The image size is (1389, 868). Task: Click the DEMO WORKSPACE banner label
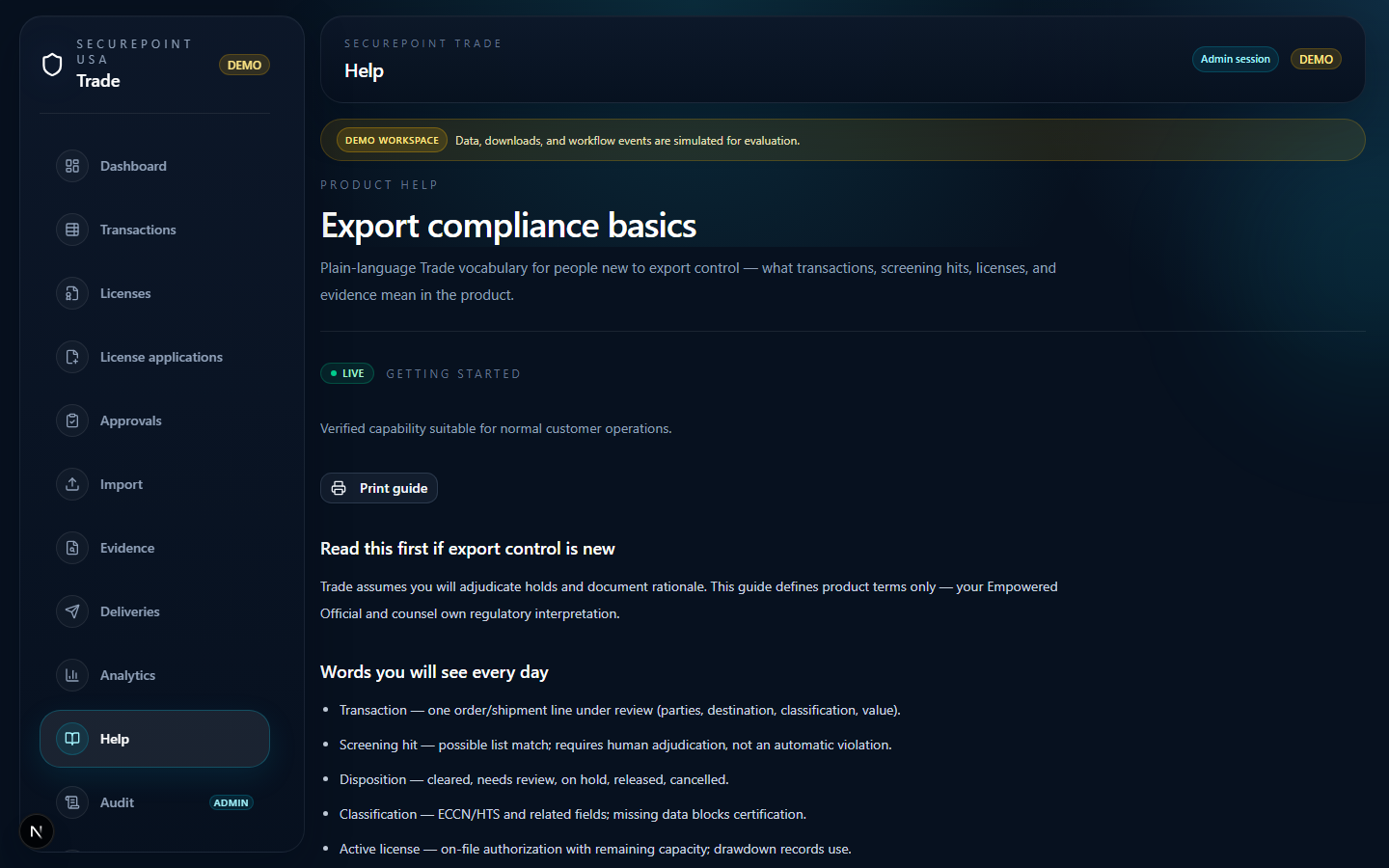coord(392,140)
